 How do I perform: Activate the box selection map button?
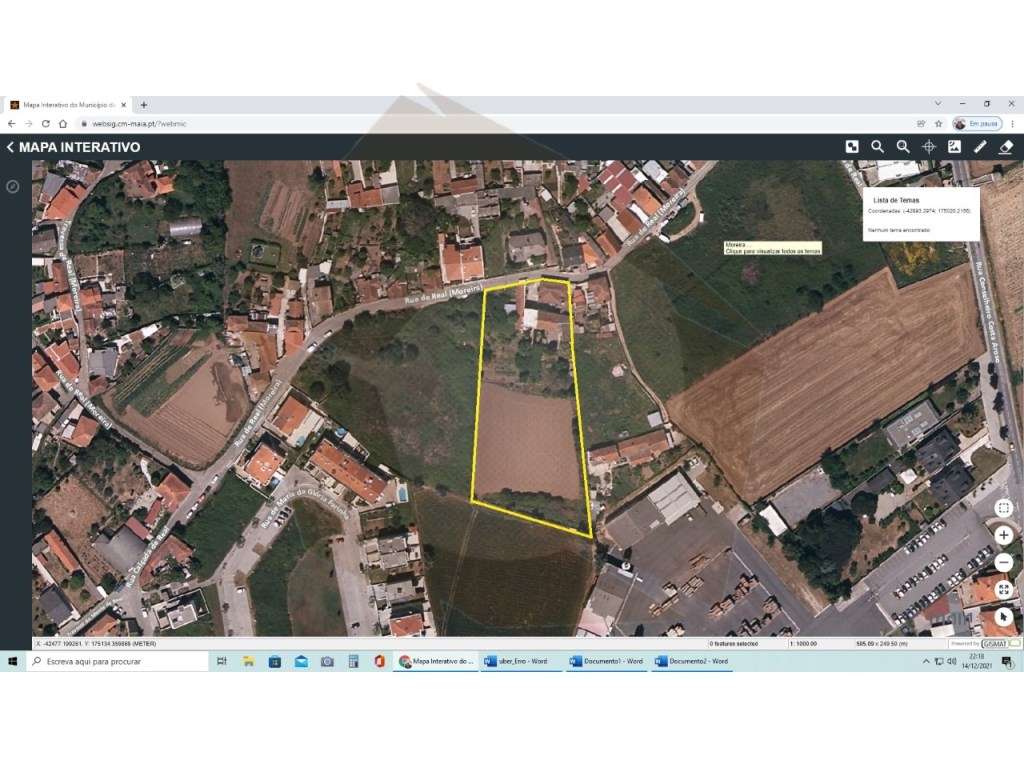[x=1004, y=507]
